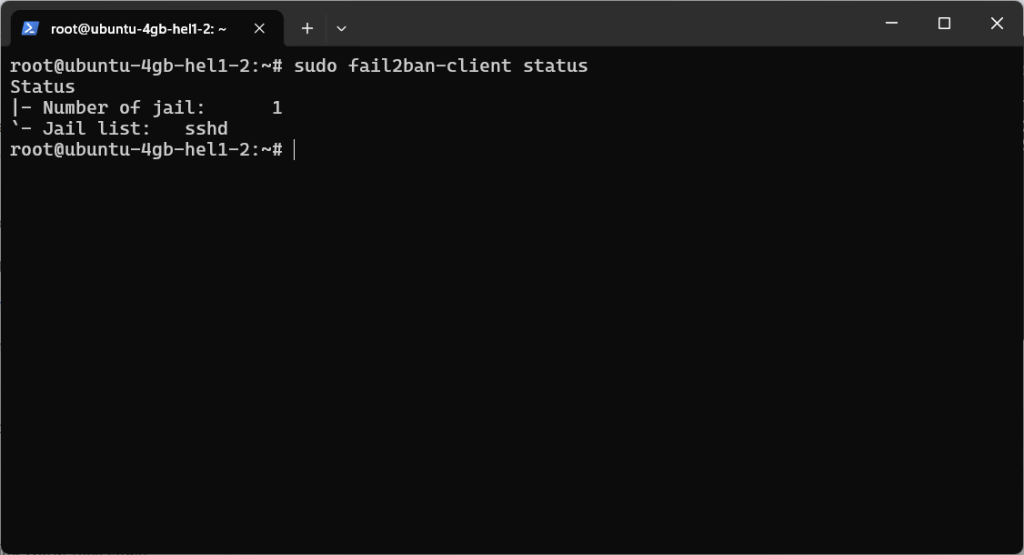
Task: Click the PowerShell icon on the tab
Action: click(30, 28)
